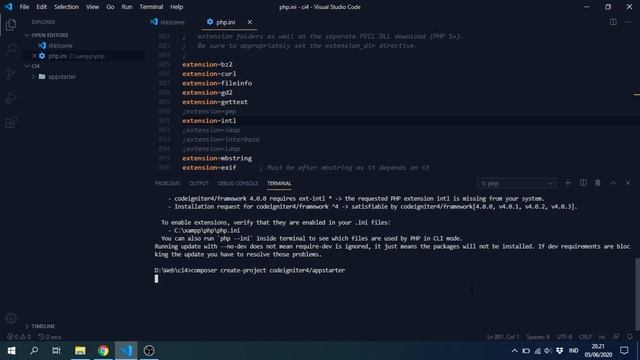Open the Help menu
The height and width of the screenshot is (360, 640).
[x=176, y=7]
